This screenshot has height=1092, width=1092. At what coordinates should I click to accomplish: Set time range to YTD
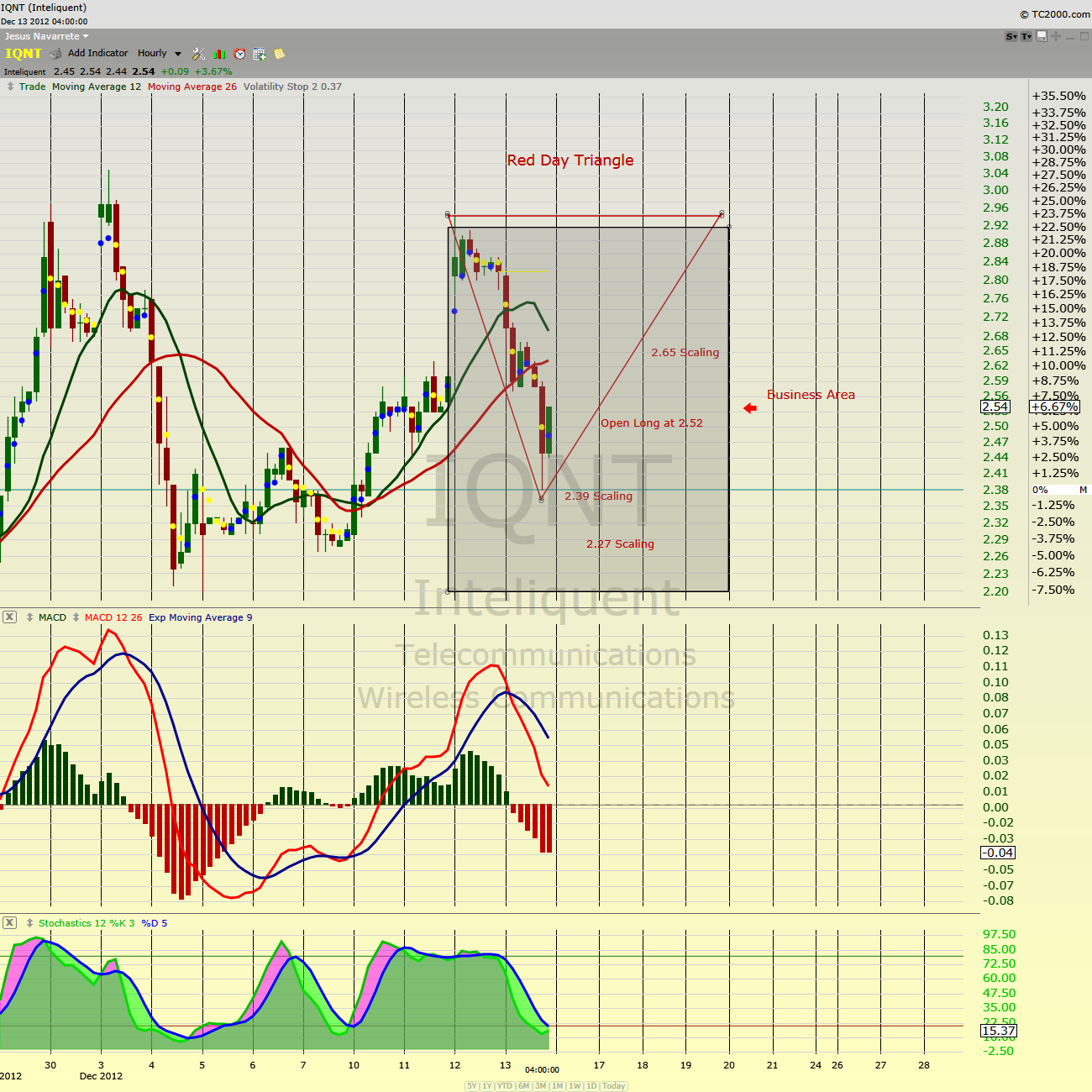[x=505, y=1086]
